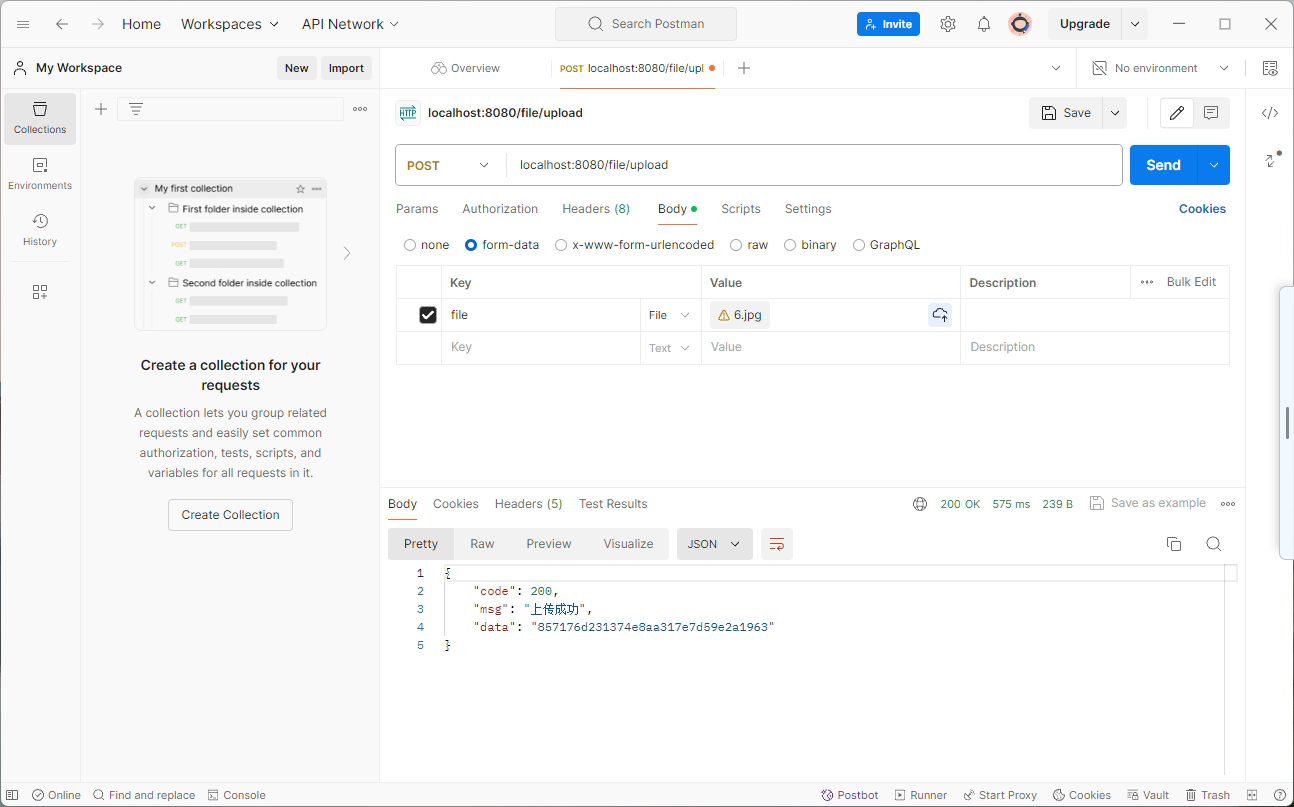This screenshot has height=807, width=1294.
Task: Open Collections in the sidebar
Action: click(40, 118)
